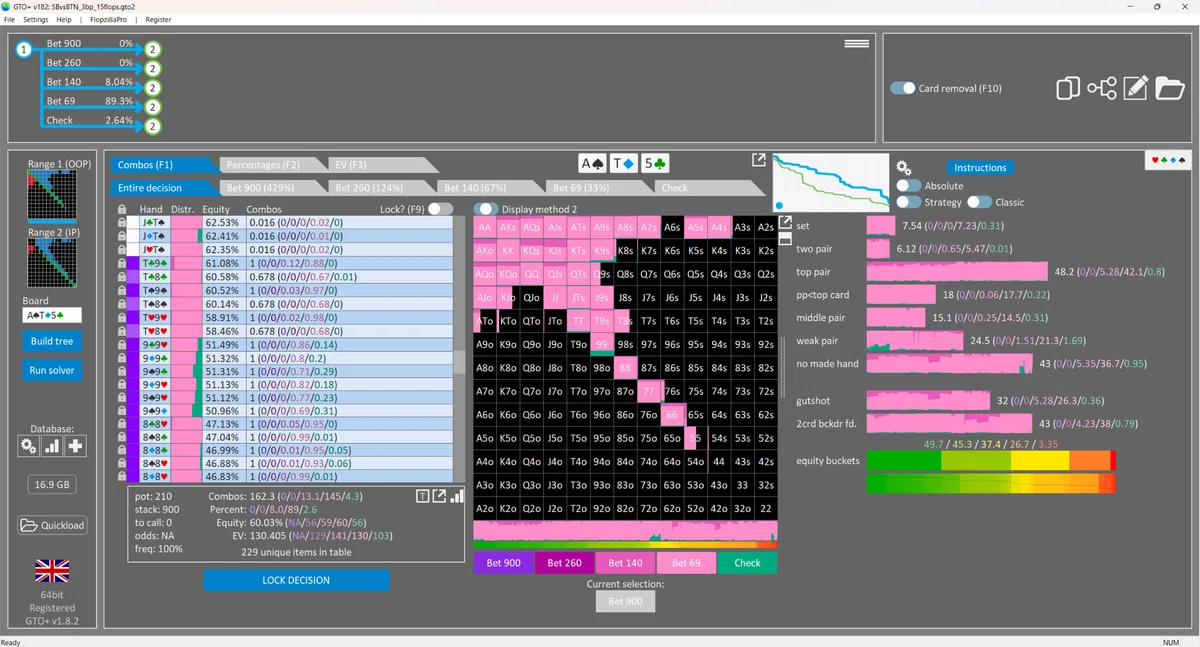The image size is (1200, 647).
Task: Open the hamburger menu in the tree panel
Action: click(x=856, y=44)
